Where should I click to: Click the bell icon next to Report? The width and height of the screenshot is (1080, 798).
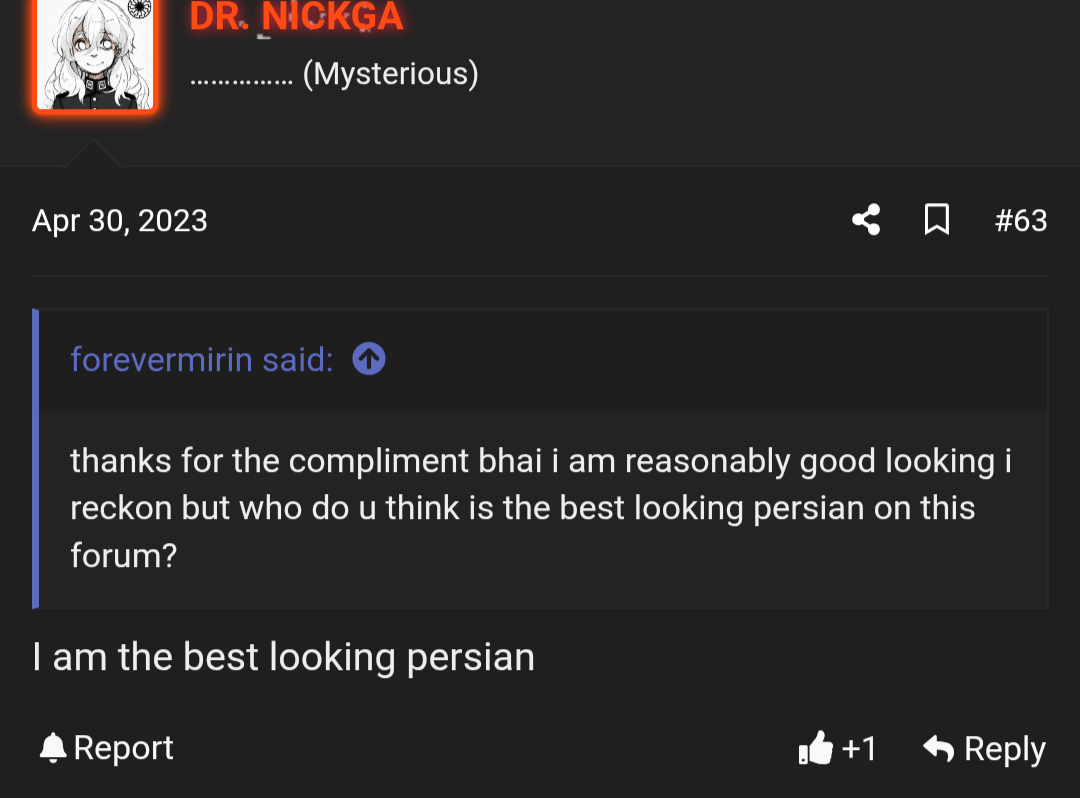pos(53,748)
